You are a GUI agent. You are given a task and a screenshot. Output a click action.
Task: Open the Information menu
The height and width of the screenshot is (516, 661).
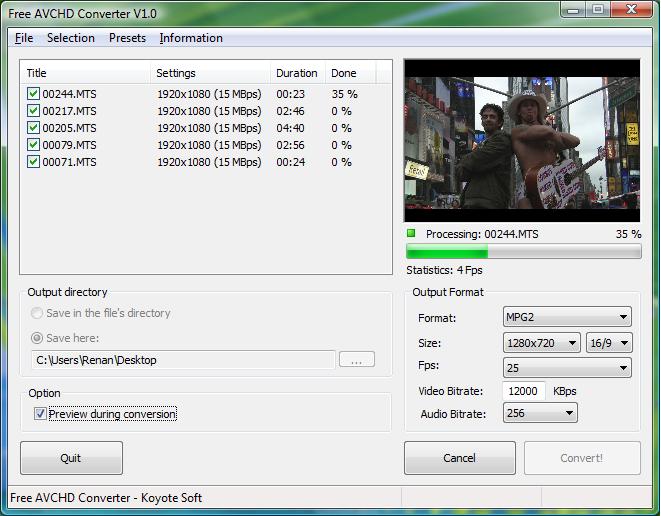click(x=191, y=38)
